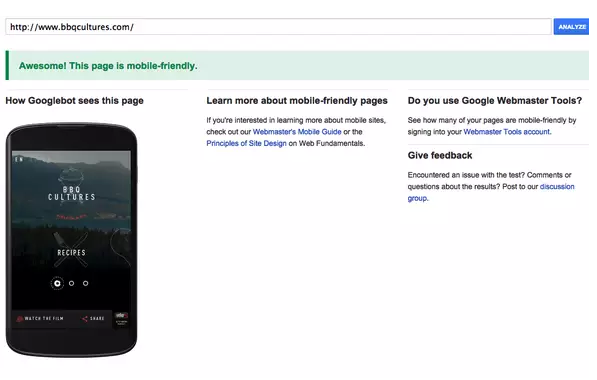Select the second carousel dot indicator
This screenshot has height=380, width=597.
pos(71,283)
